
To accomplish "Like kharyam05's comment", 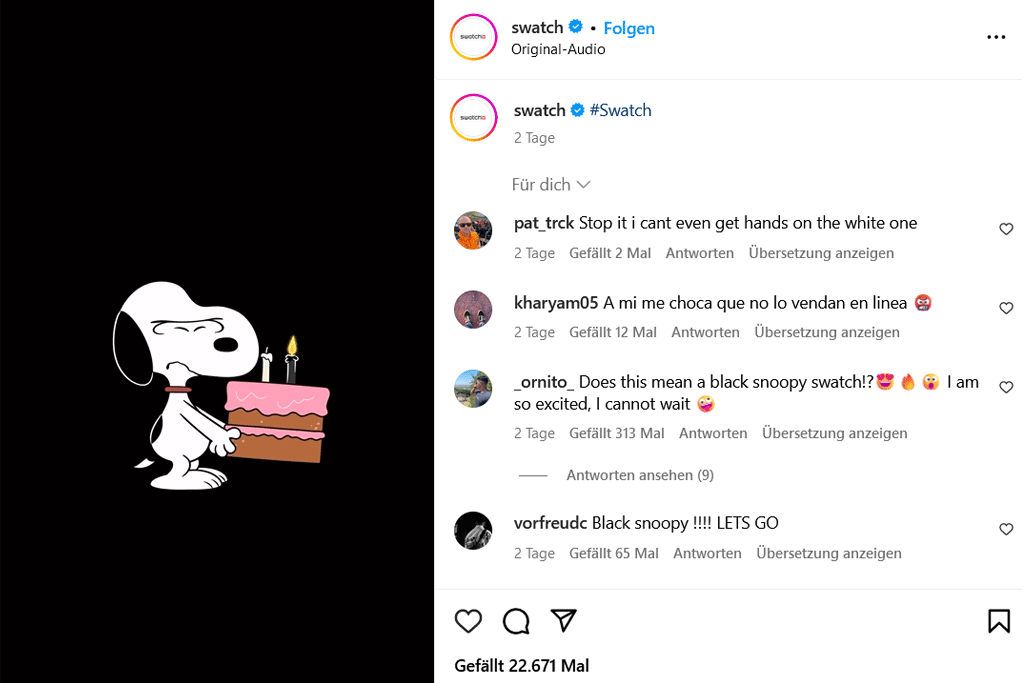I will 1006,308.
